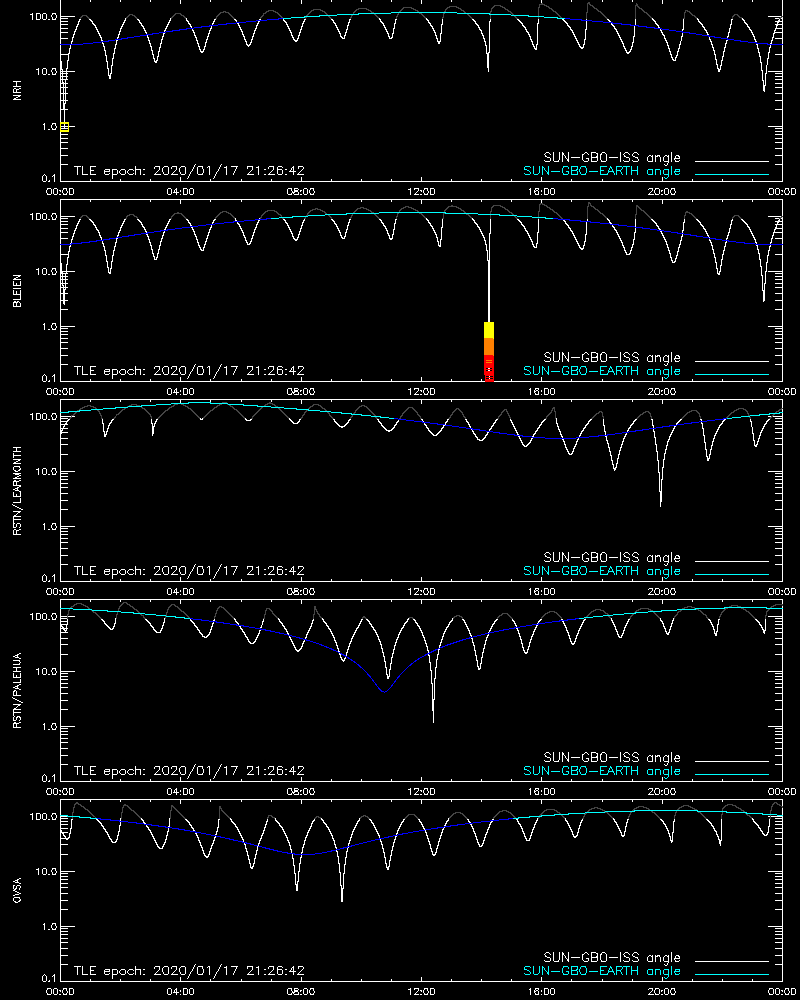
Task: Click cyan legend line sample in BLEIEN panel
Action: pos(732,374)
